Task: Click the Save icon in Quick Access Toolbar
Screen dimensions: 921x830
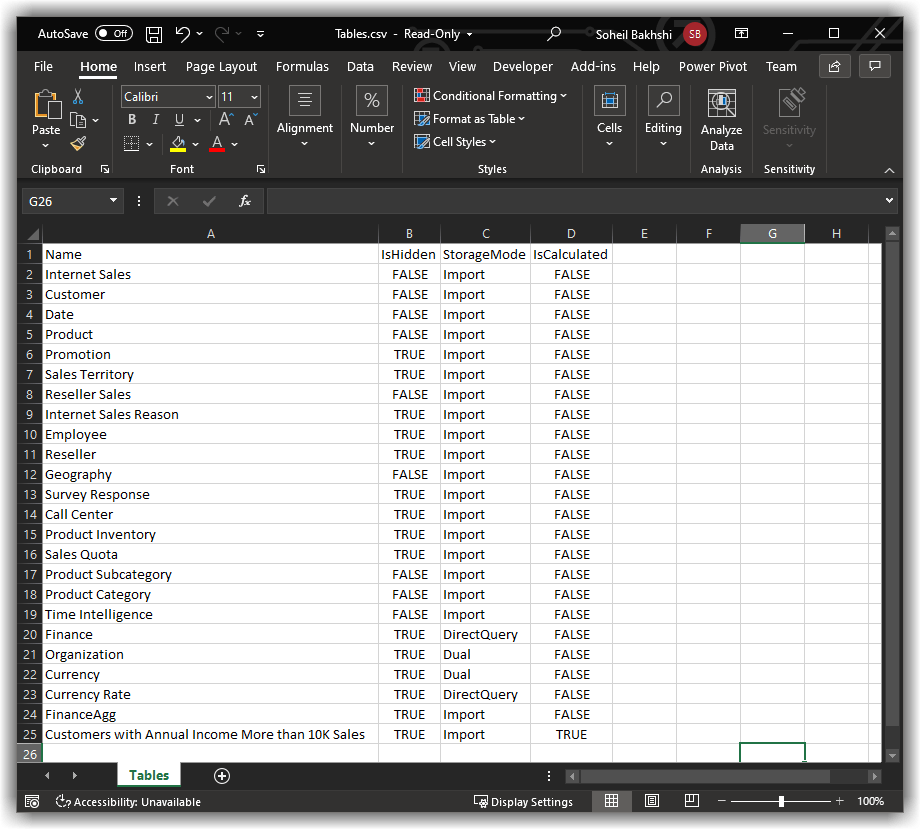Action: [153, 33]
